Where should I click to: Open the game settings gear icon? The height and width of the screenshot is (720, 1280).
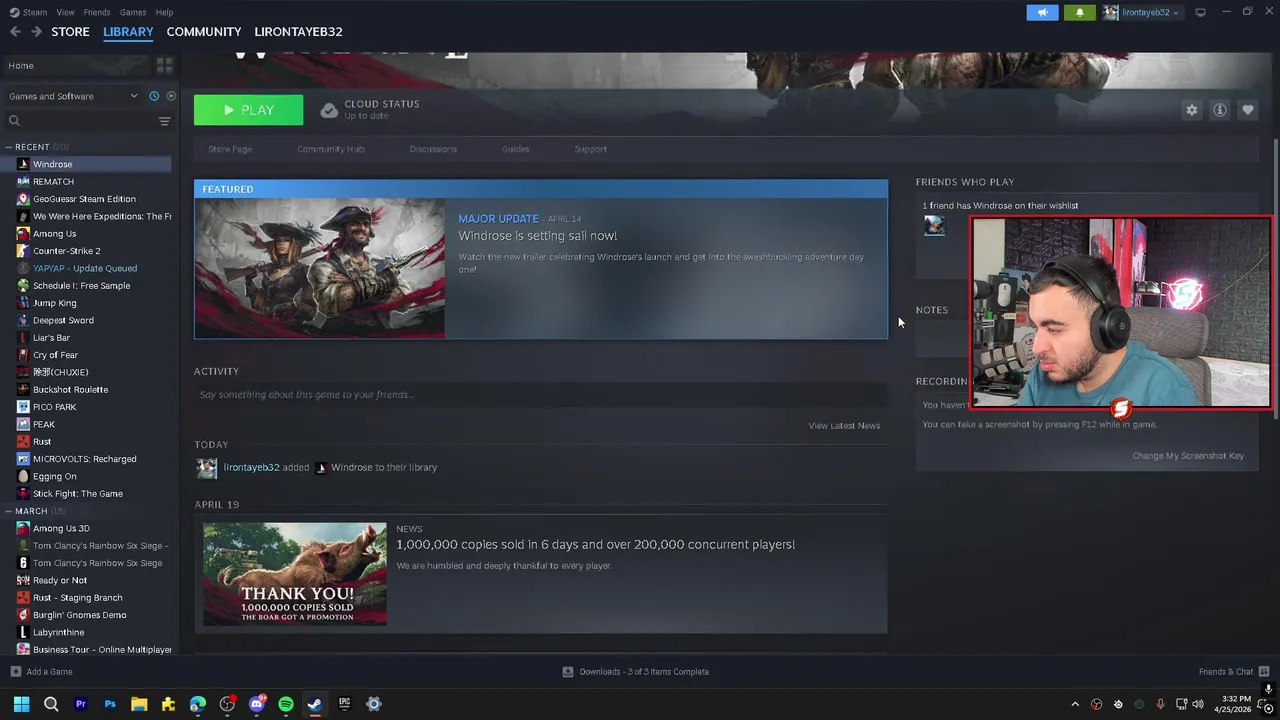point(1191,110)
